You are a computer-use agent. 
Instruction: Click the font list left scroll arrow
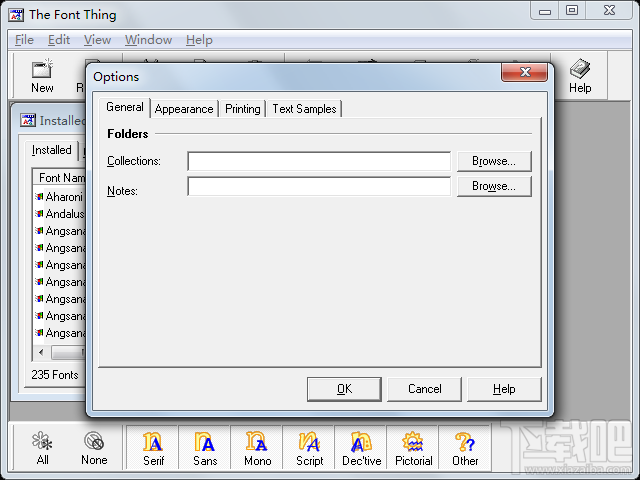click(x=41, y=352)
